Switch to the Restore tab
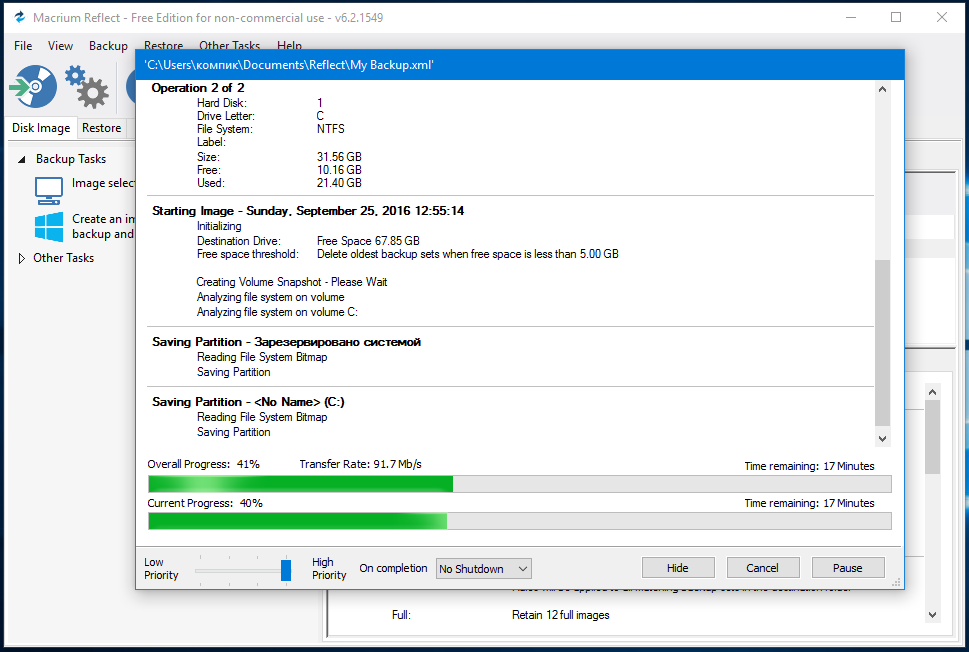Image resolution: width=969 pixels, height=652 pixels. point(101,128)
